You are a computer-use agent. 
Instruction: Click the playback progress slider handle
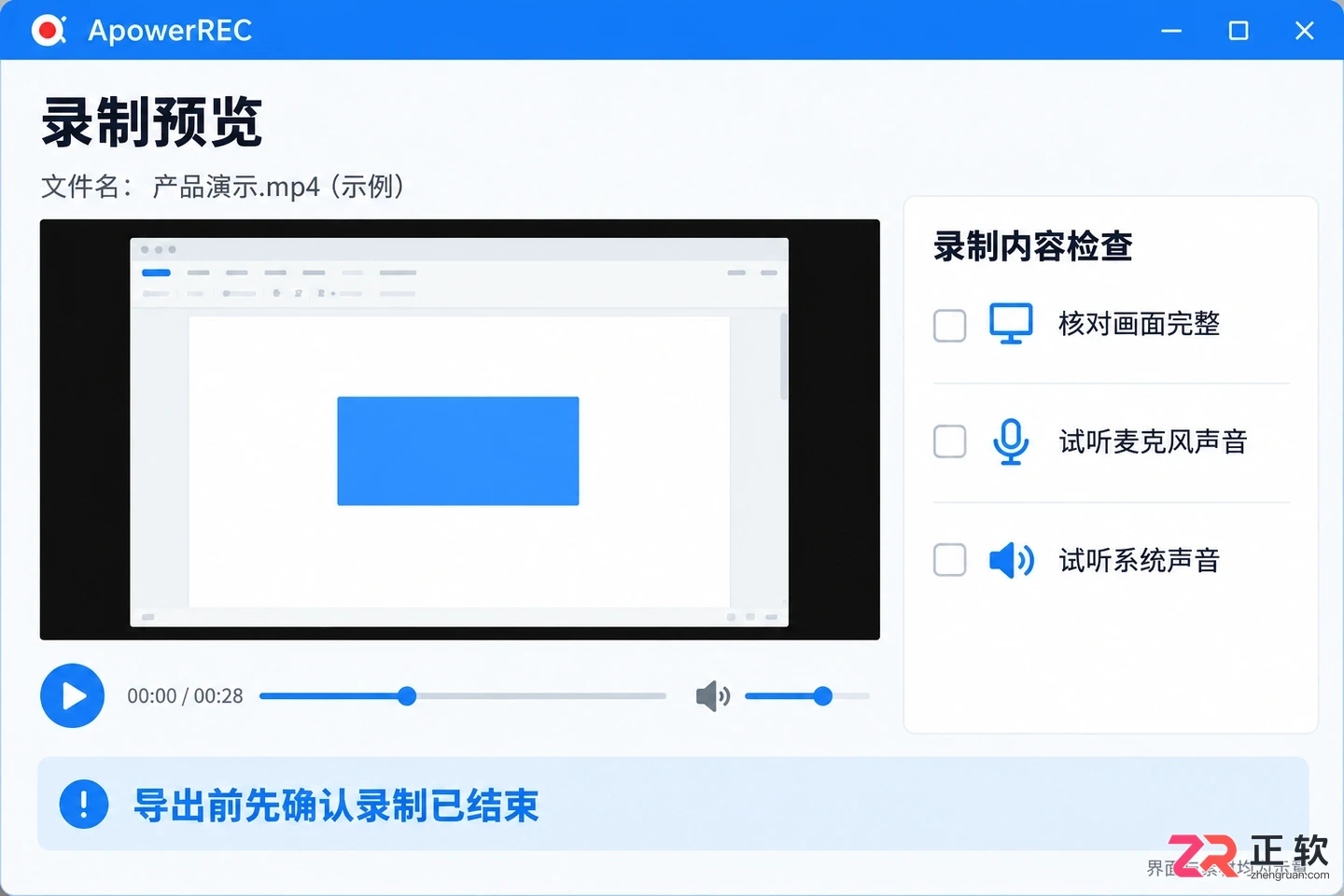[407, 696]
